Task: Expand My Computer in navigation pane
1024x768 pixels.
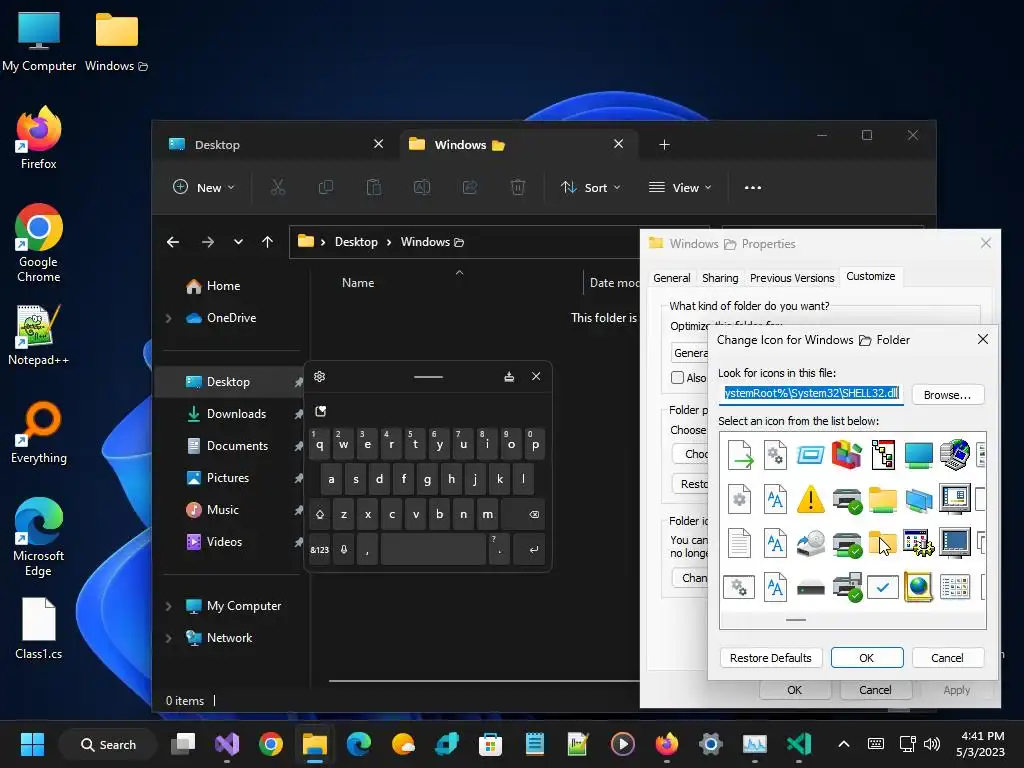Action: pos(168,606)
